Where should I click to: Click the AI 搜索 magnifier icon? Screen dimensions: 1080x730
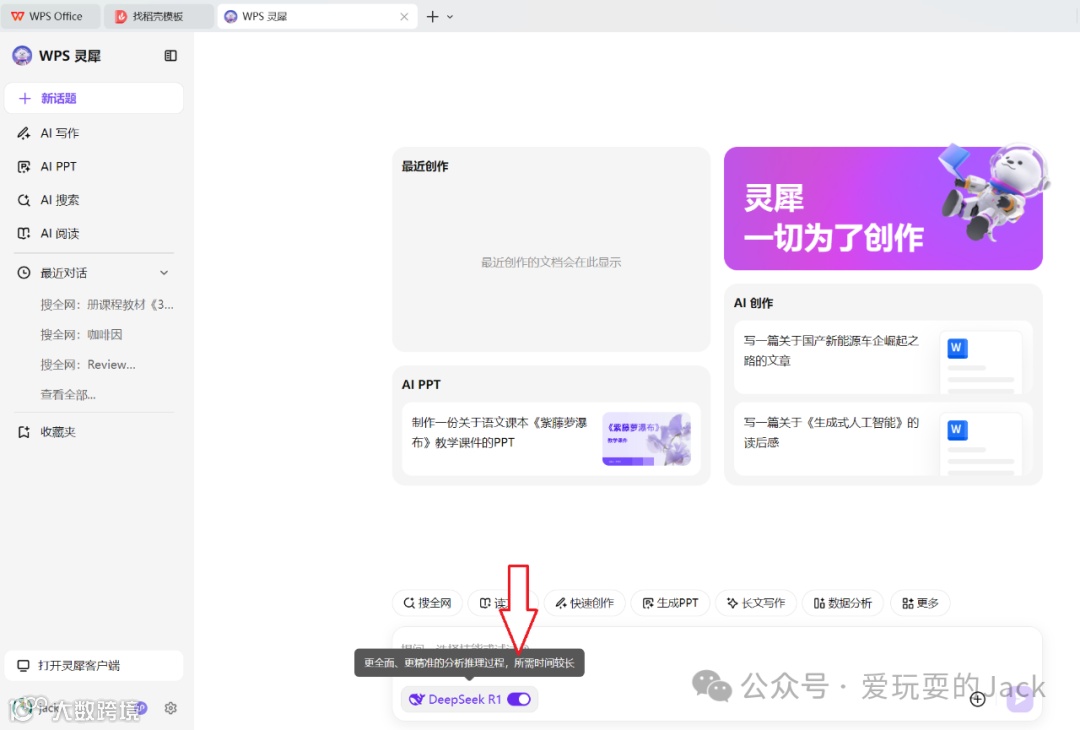(23, 200)
